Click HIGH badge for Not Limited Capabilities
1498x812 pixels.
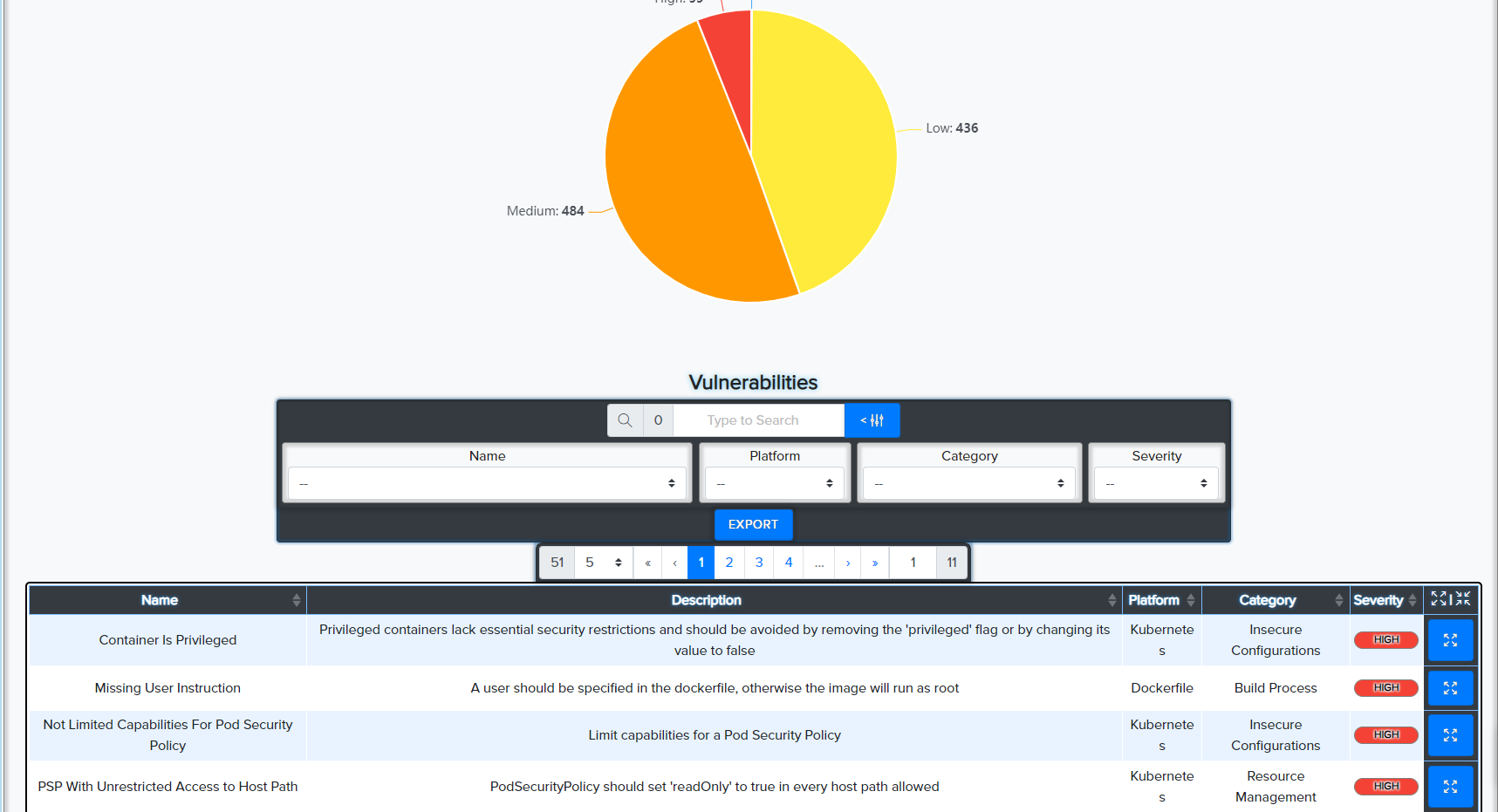tap(1385, 735)
